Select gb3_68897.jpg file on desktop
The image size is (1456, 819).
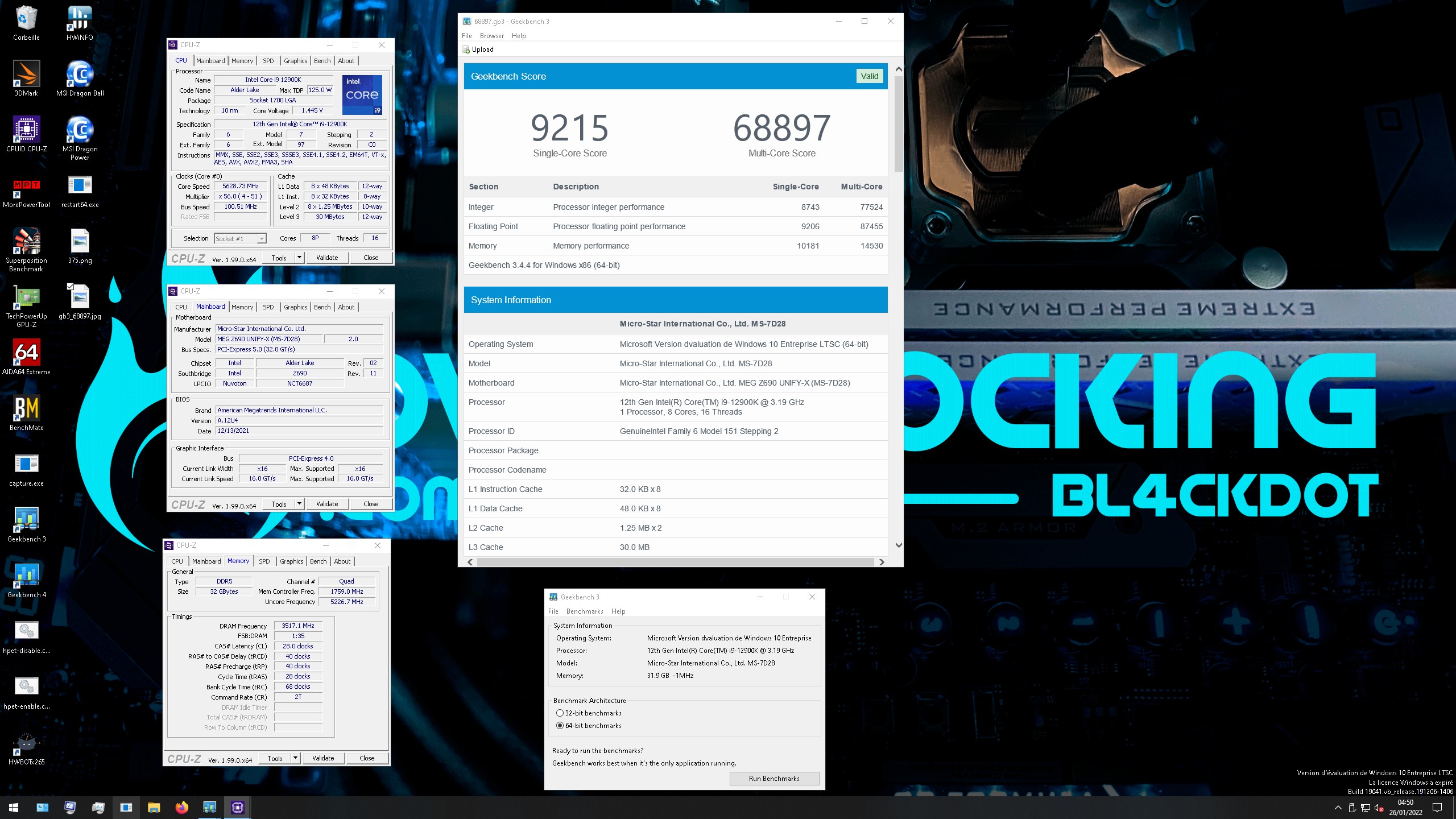coord(80,301)
